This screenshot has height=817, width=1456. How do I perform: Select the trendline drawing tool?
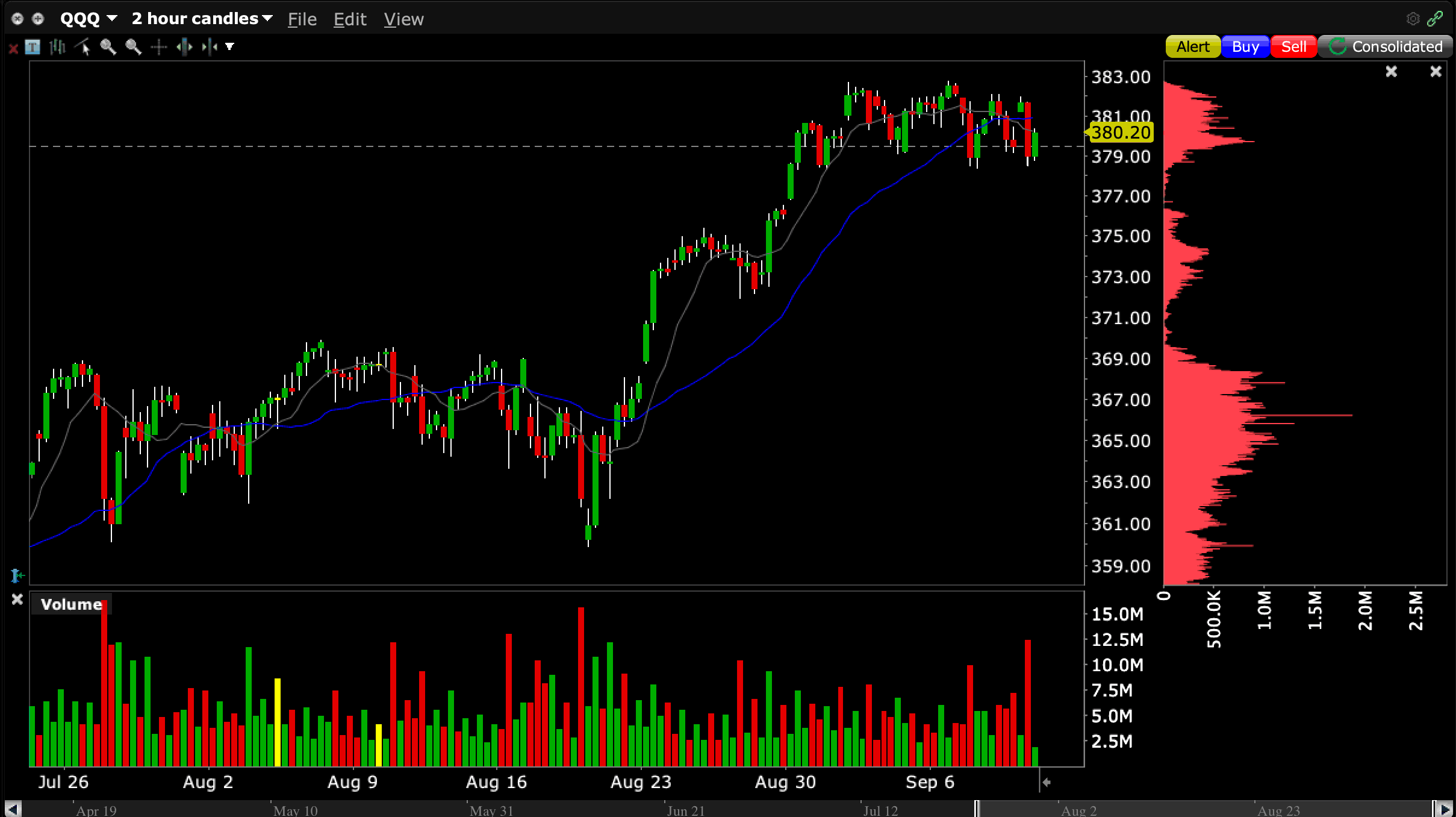pyautogui.click(x=82, y=47)
